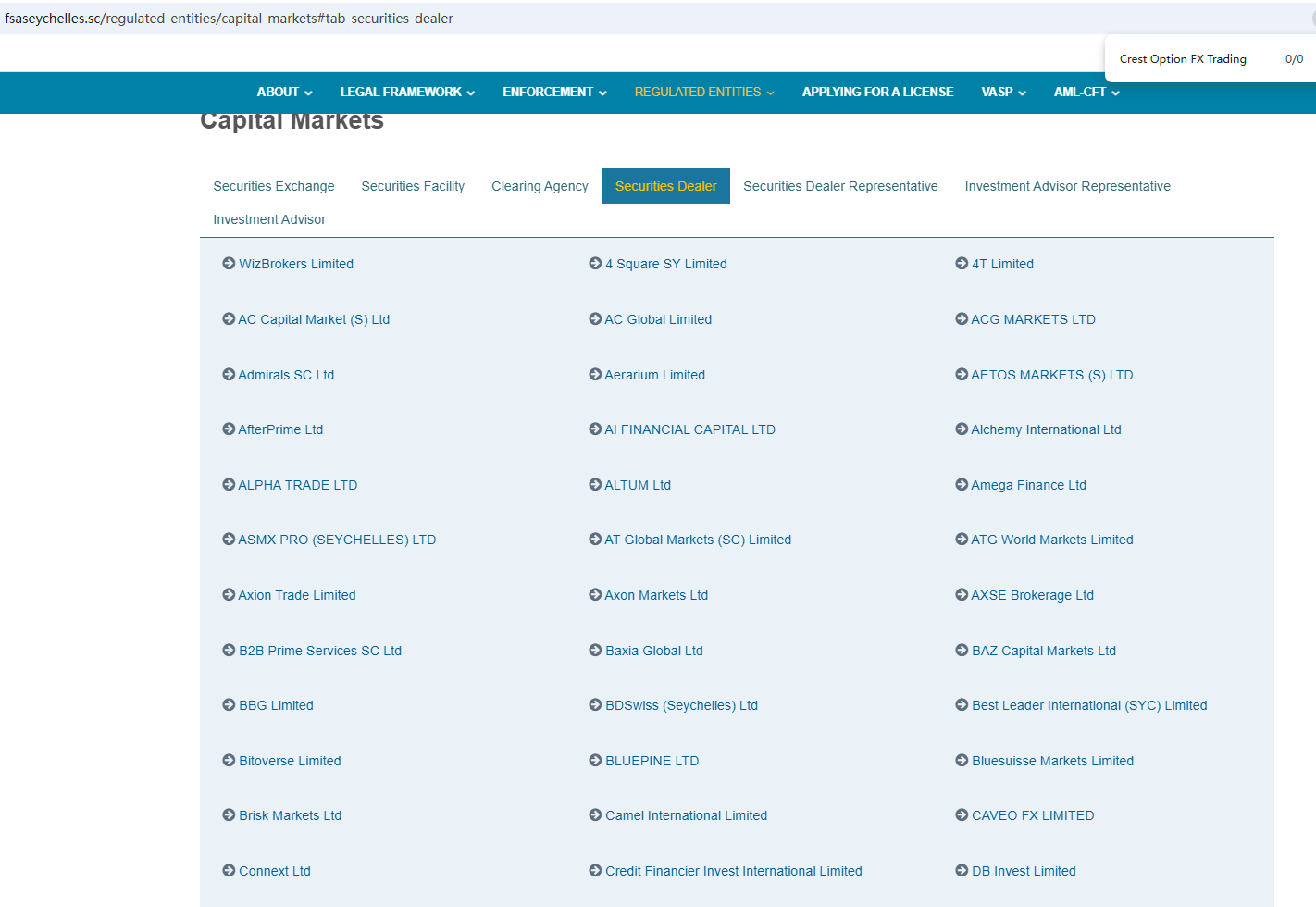Click arrow icon beside AXSE Brokerage Ltd

tap(962, 595)
